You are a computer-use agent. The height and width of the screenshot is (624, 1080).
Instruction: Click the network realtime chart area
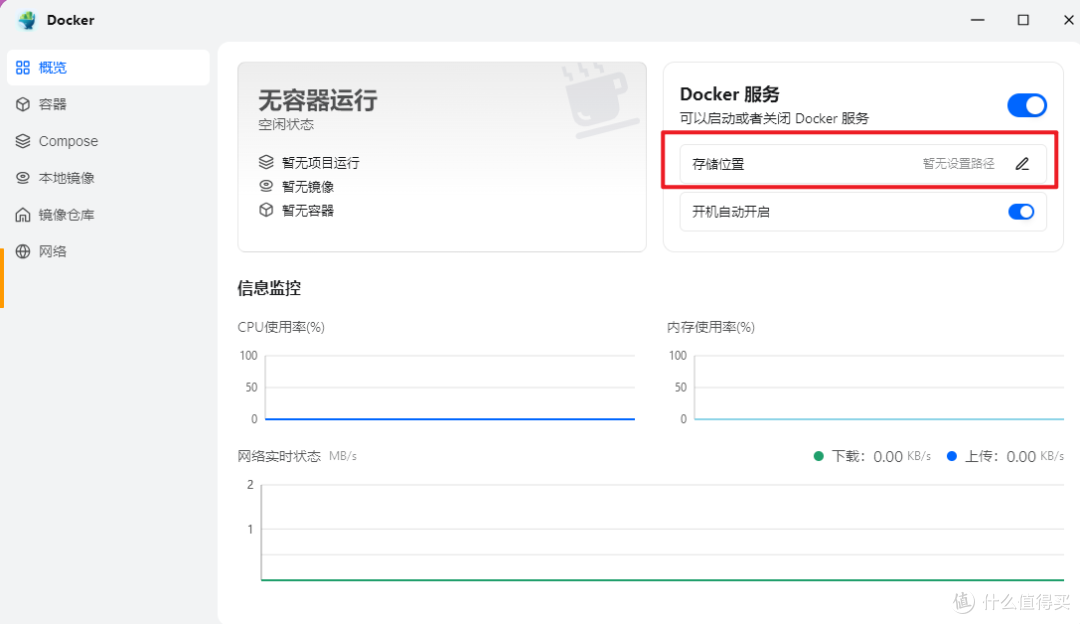pyautogui.click(x=663, y=532)
